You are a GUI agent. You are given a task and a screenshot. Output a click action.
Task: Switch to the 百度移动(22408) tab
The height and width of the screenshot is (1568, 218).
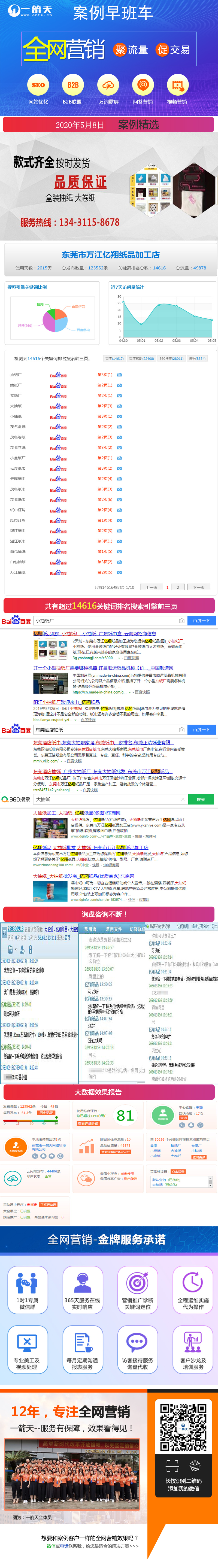[141, 358]
